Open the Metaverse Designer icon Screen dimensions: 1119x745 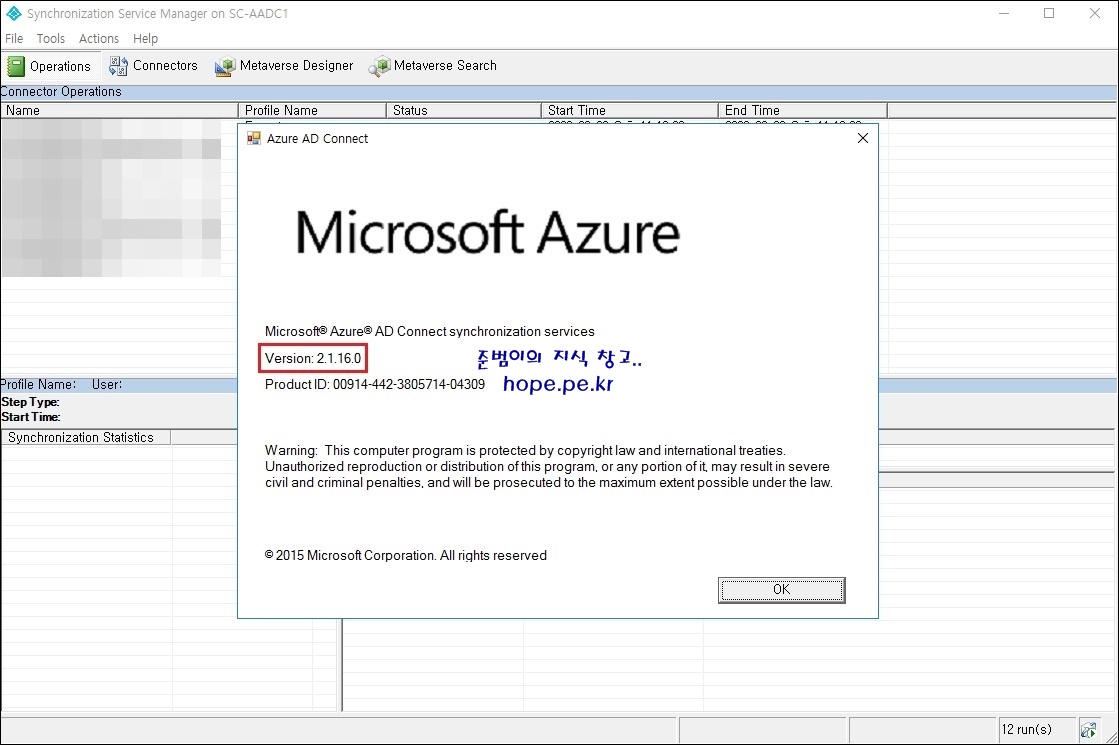pos(225,66)
